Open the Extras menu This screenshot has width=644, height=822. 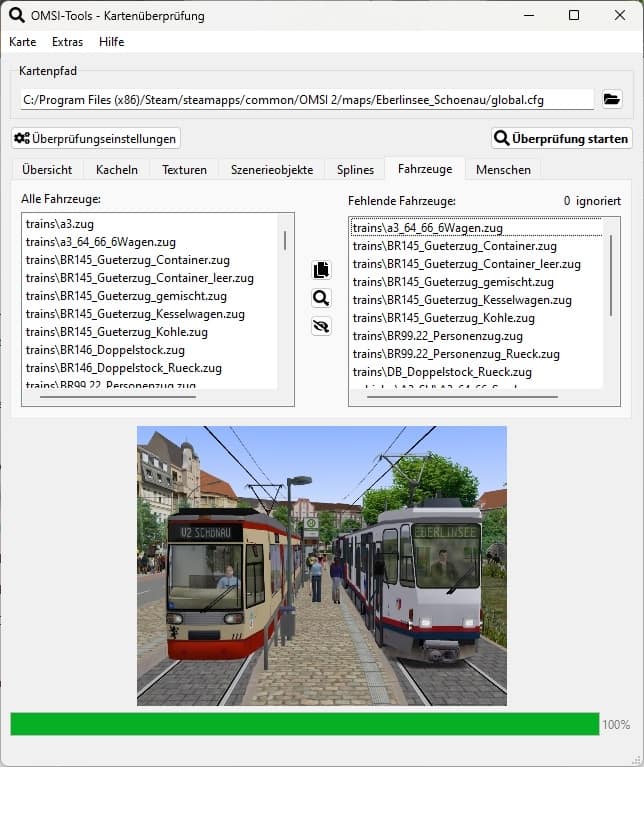(67, 42)
